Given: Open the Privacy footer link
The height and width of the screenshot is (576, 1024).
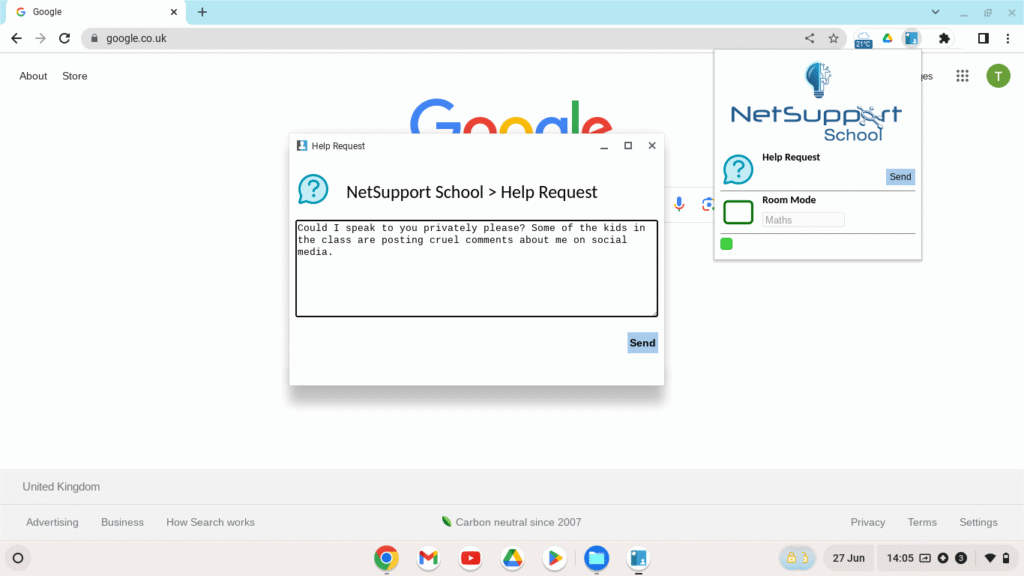Looking at the screenshot, I should (867, 522).
